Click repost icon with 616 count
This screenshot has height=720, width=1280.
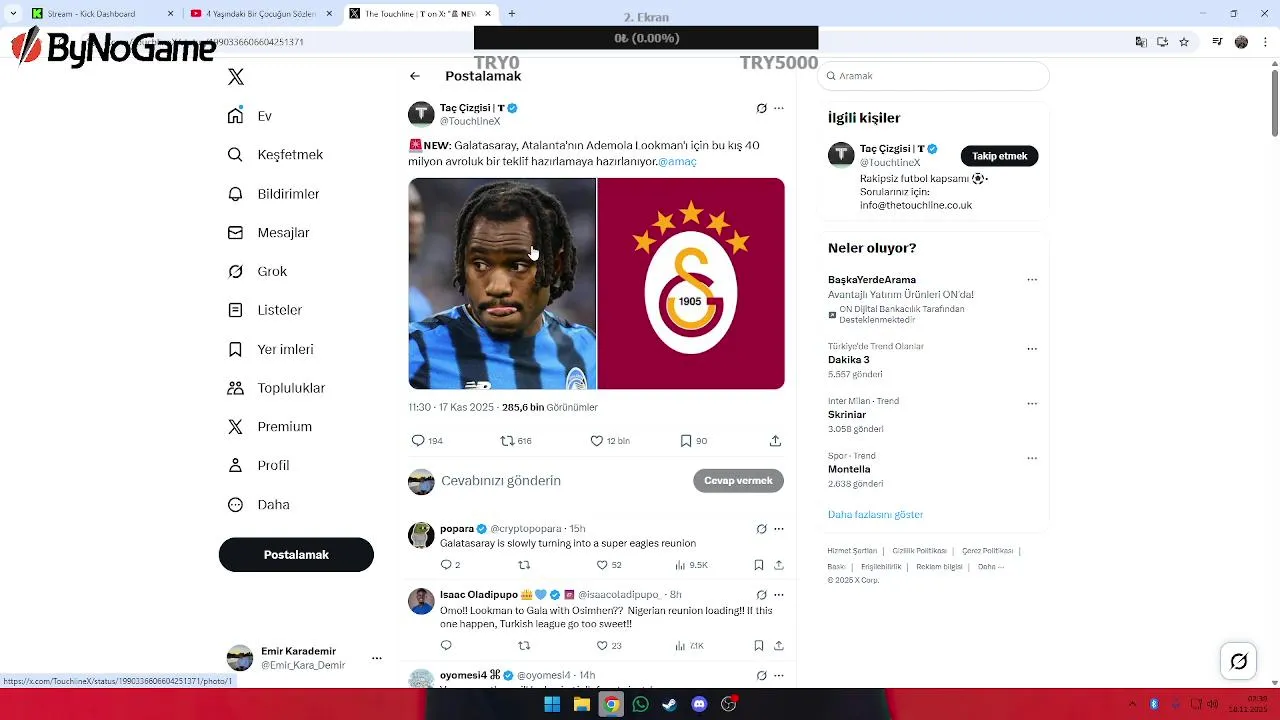click(x=507, y=441)
